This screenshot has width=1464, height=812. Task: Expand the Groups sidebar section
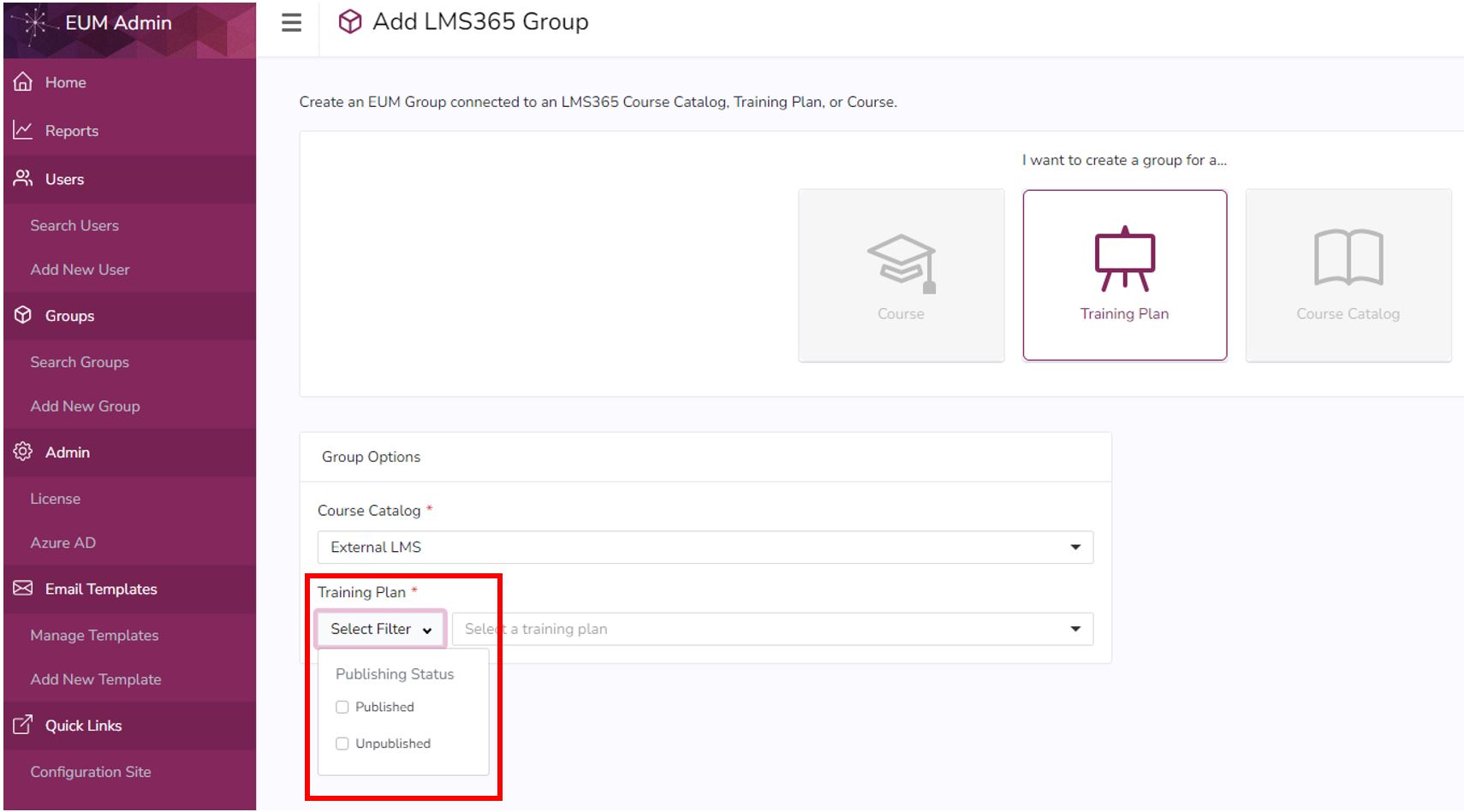click(129, 316)
